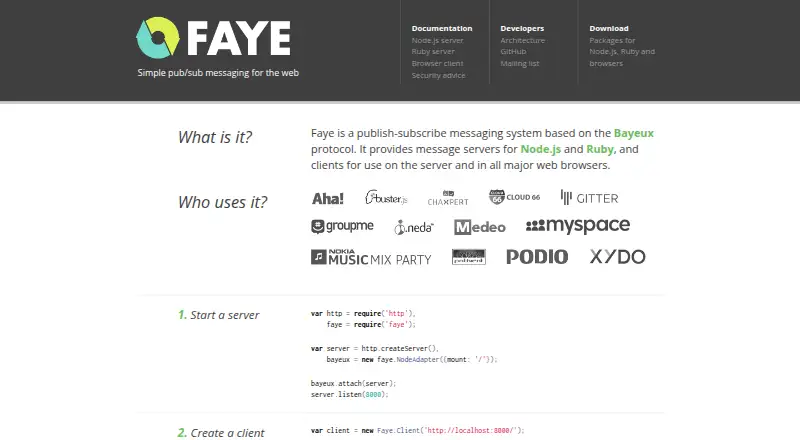This screenshot has width=800, height=440.
Task: Open the Developers menu heading
Action: pos(522,29)
